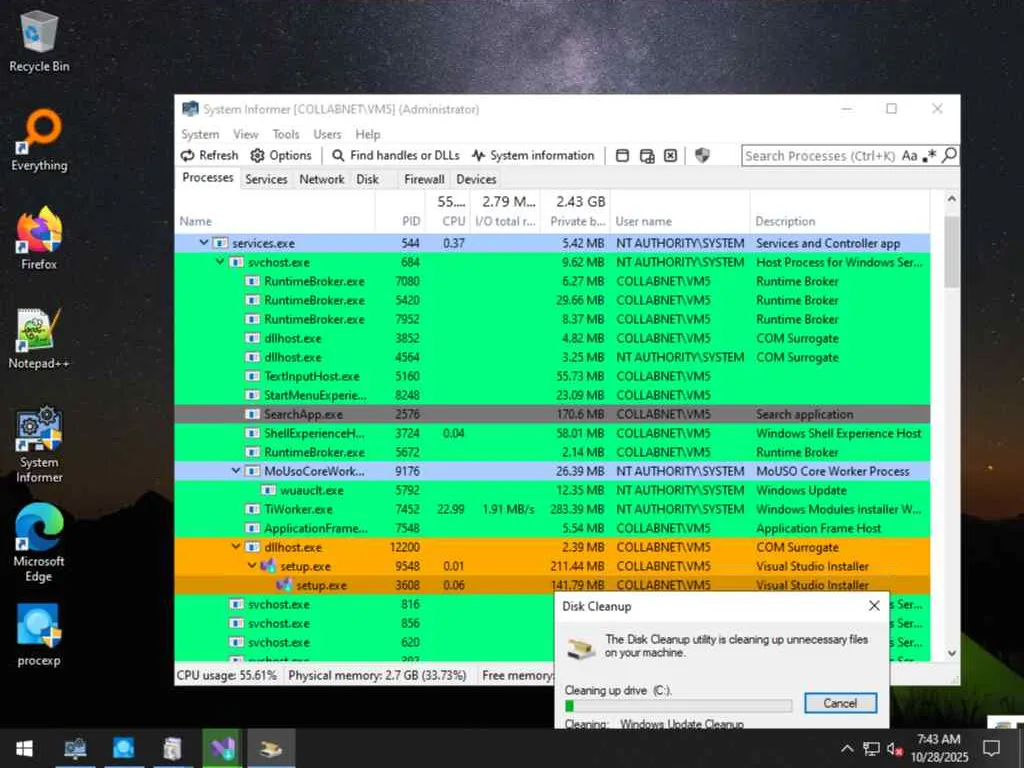The height and width of the screenshot is (768, 1024).
Task: Click Find handles or DLLs
Action: (396, 155)
